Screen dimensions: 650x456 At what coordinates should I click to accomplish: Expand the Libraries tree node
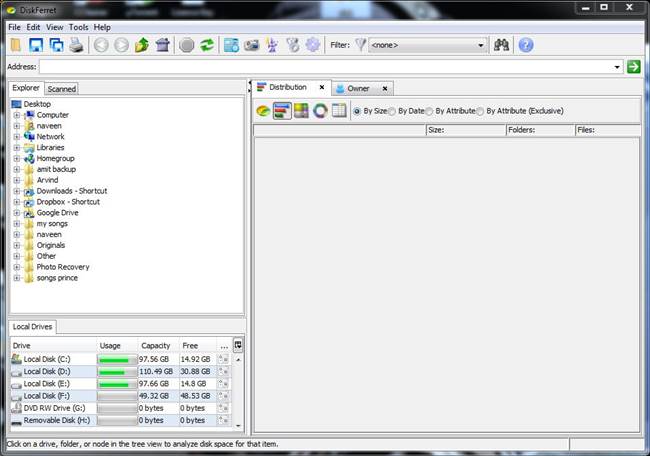pos(17,147)
